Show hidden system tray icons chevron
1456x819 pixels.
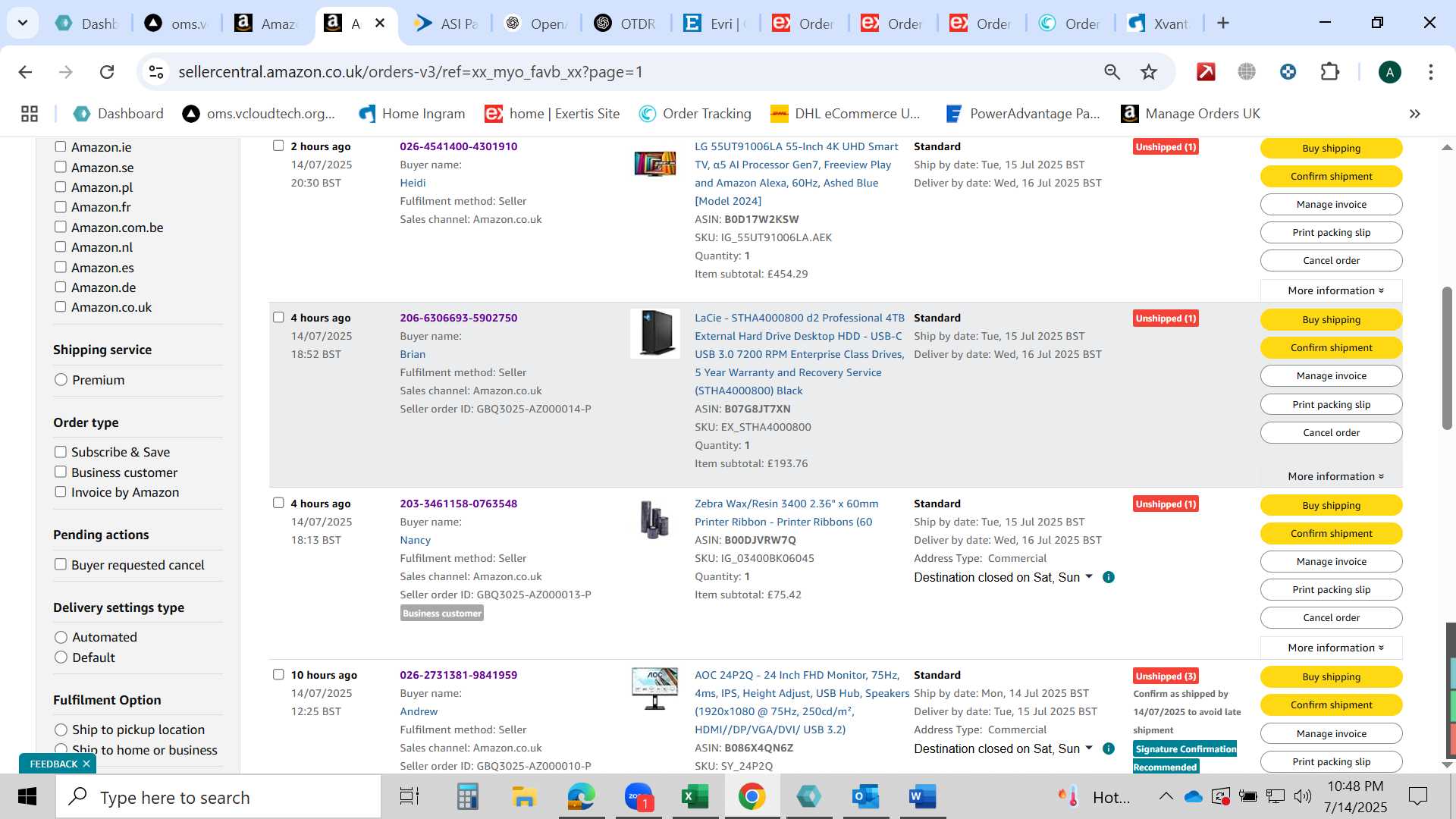pyautogui.click(x=1166, y=797)
